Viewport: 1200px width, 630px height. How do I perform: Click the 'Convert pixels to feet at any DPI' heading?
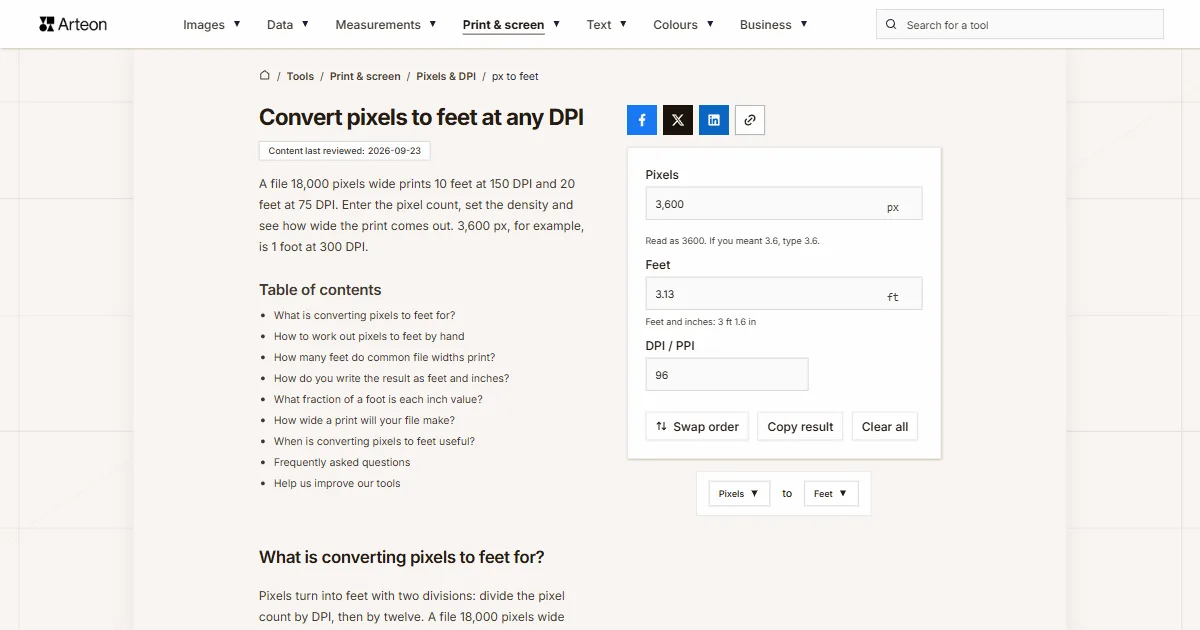pos(421,117)
